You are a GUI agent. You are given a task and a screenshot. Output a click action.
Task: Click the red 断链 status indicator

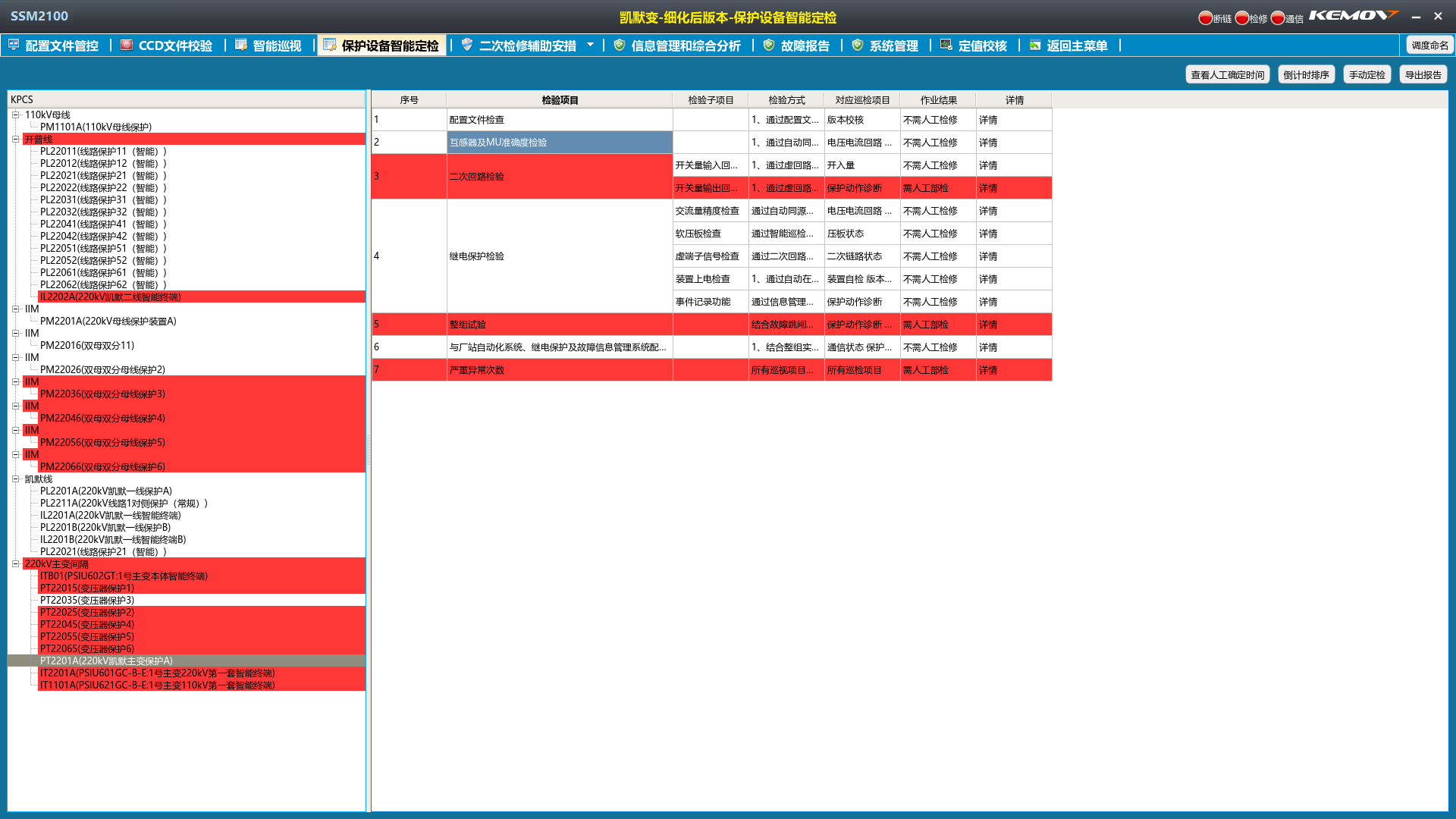(1205, 17)
